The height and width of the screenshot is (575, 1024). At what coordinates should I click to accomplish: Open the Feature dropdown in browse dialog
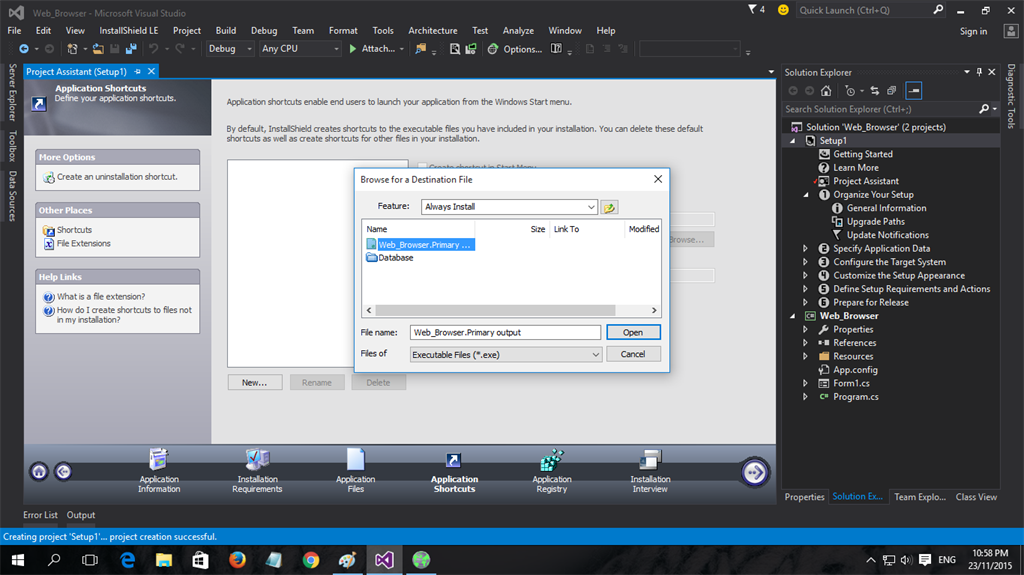click(590, 207)
